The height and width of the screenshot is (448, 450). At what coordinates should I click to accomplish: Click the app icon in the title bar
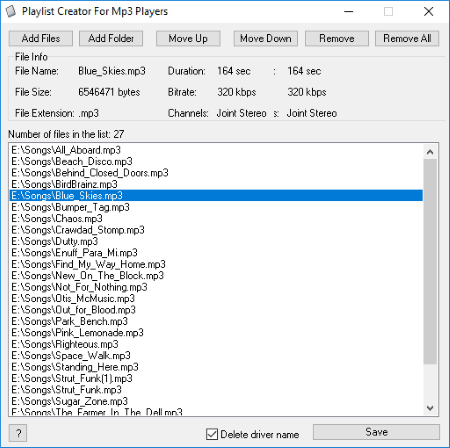tap(11, 11)
